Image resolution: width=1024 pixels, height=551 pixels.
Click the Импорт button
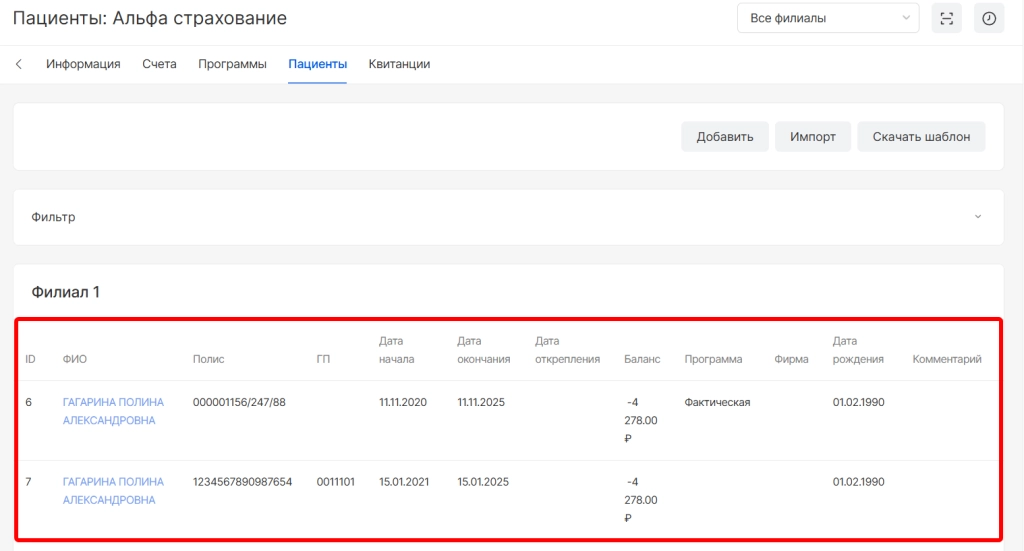(x=812, y=137)
